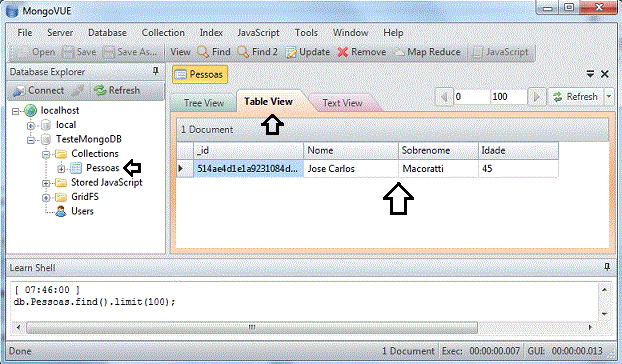Screen dimensions: 622x364
Task: Click the Update document icon
Action: [x=291, y=52]
